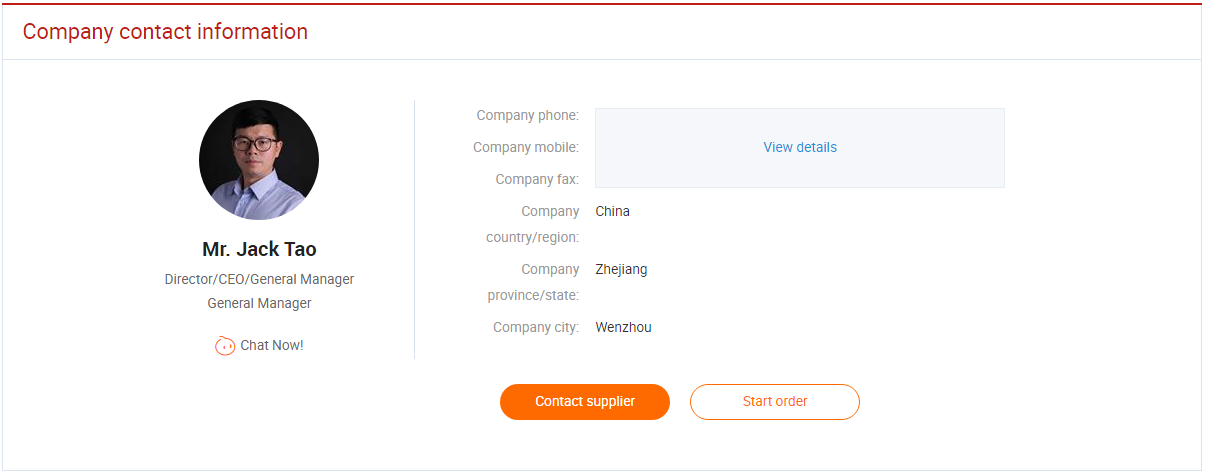The width and height of the screenshot is (1206, 474).
Task: Click the Company fax label
Action: (x=537, y=180)
